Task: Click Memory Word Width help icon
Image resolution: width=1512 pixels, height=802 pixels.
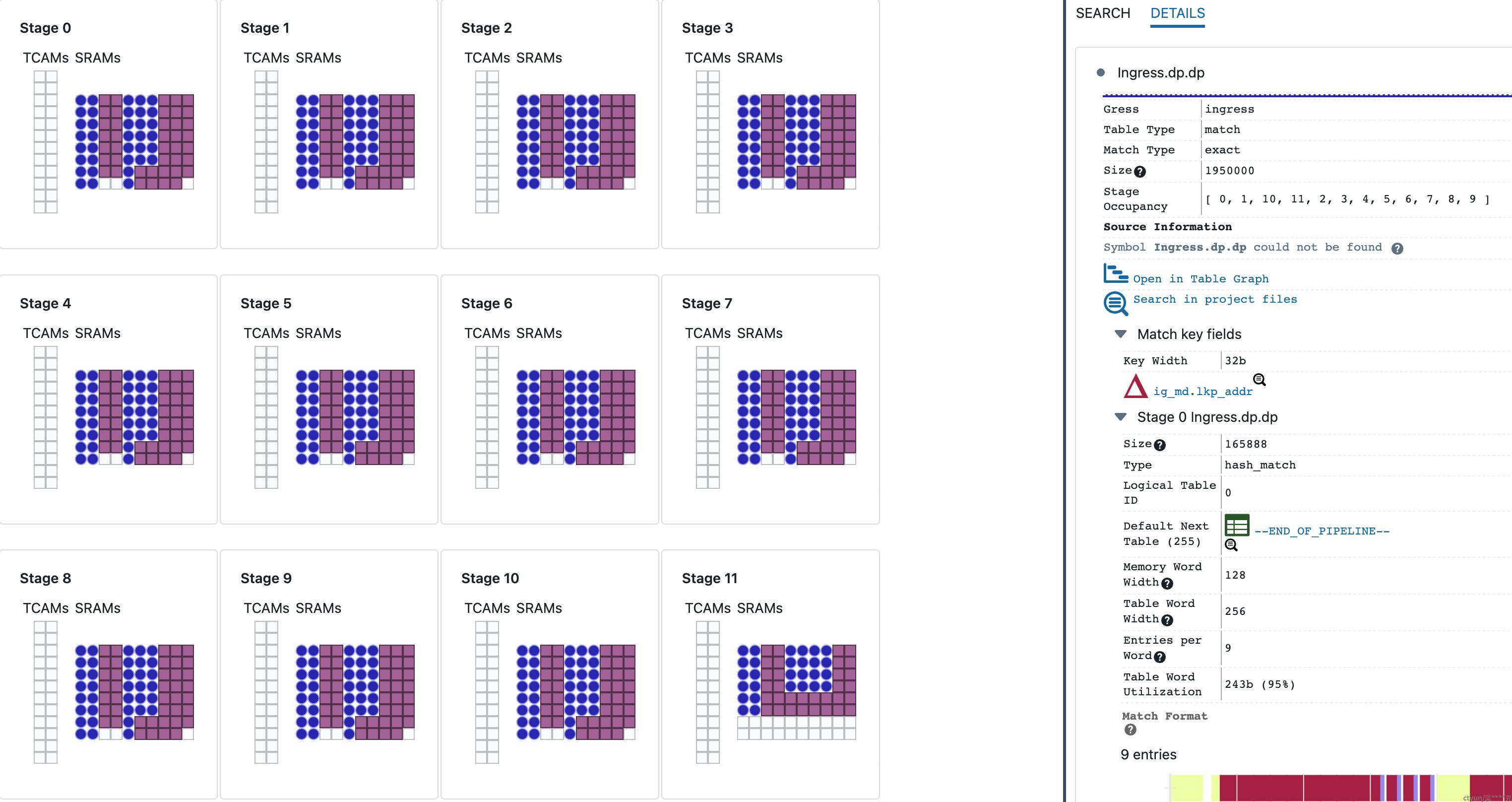Action: click(x=1167, y=584)
